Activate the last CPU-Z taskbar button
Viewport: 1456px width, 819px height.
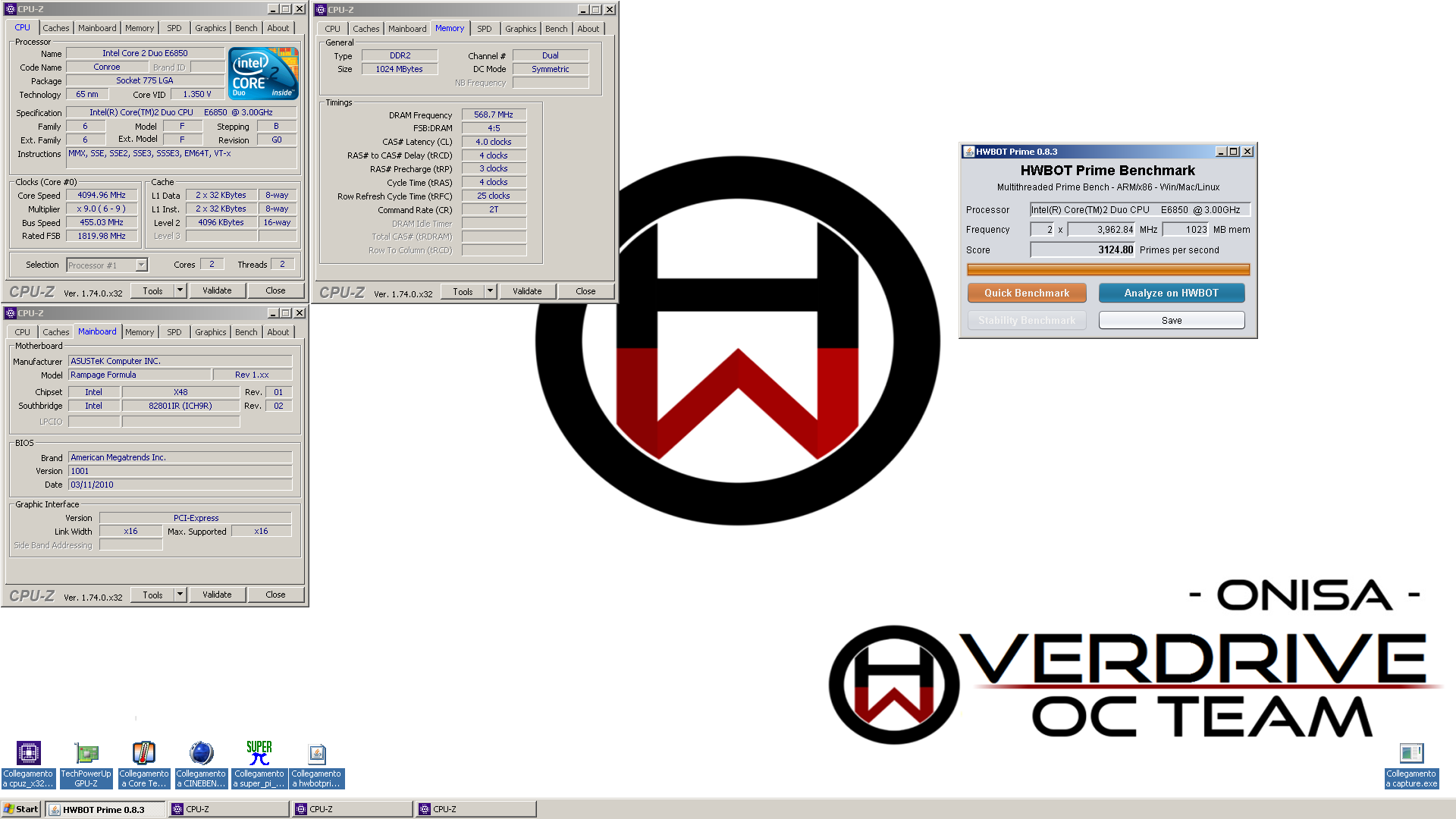click(x=476, y=809)
